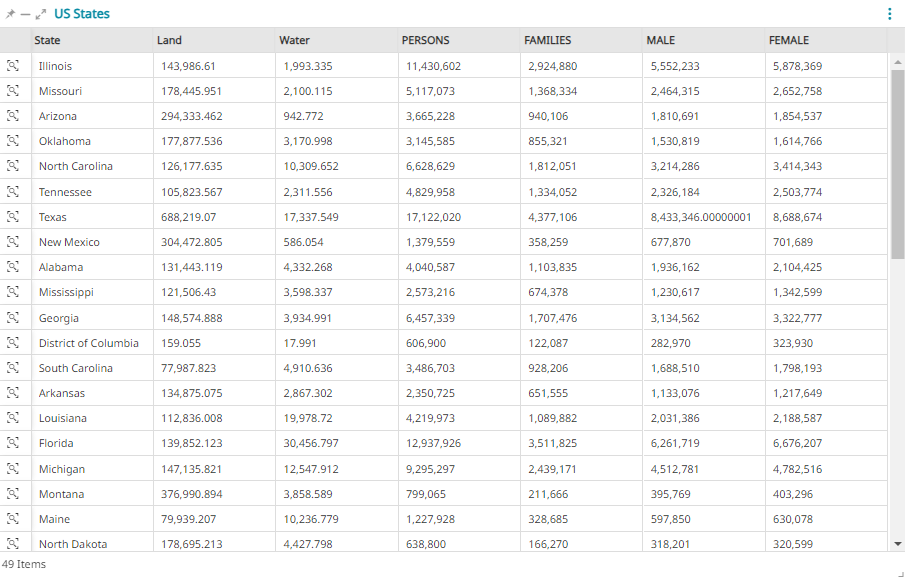The image size is (905, 577).
Task: Click the PERSONS column header
Action: [x=425, y=40]
